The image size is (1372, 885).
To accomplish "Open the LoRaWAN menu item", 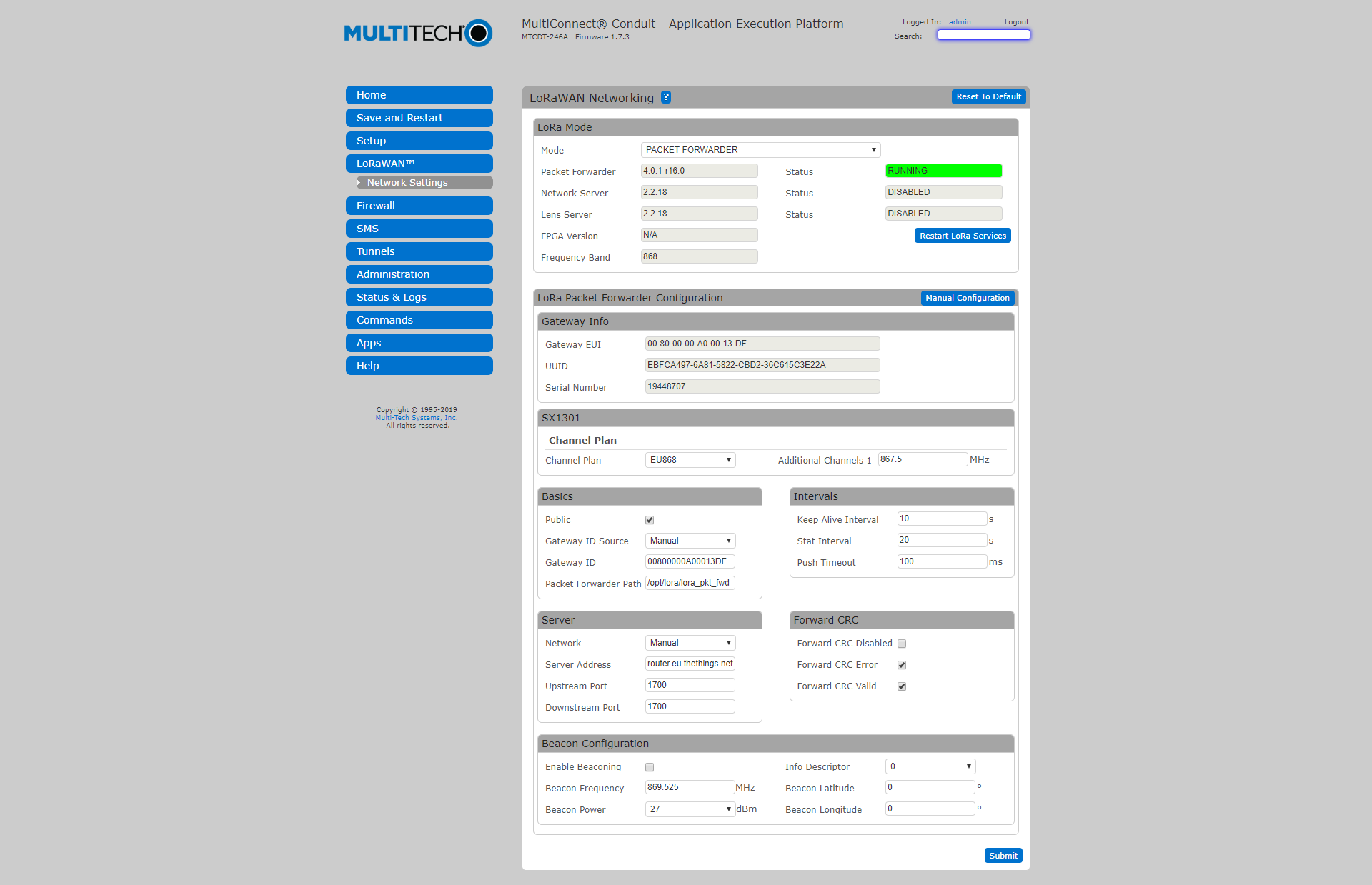I will point(419,164).
